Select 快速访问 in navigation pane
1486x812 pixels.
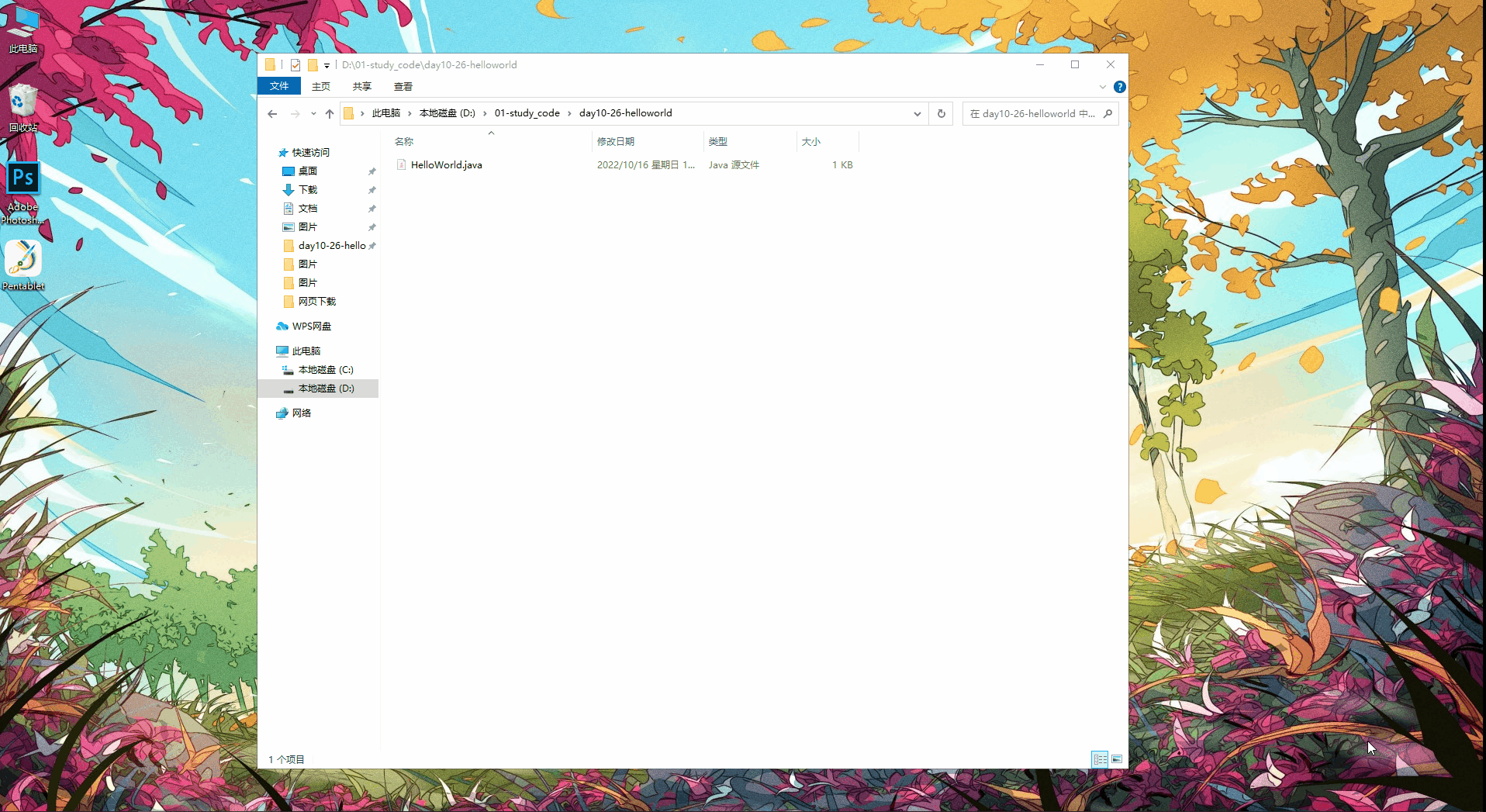coord(310,153)
